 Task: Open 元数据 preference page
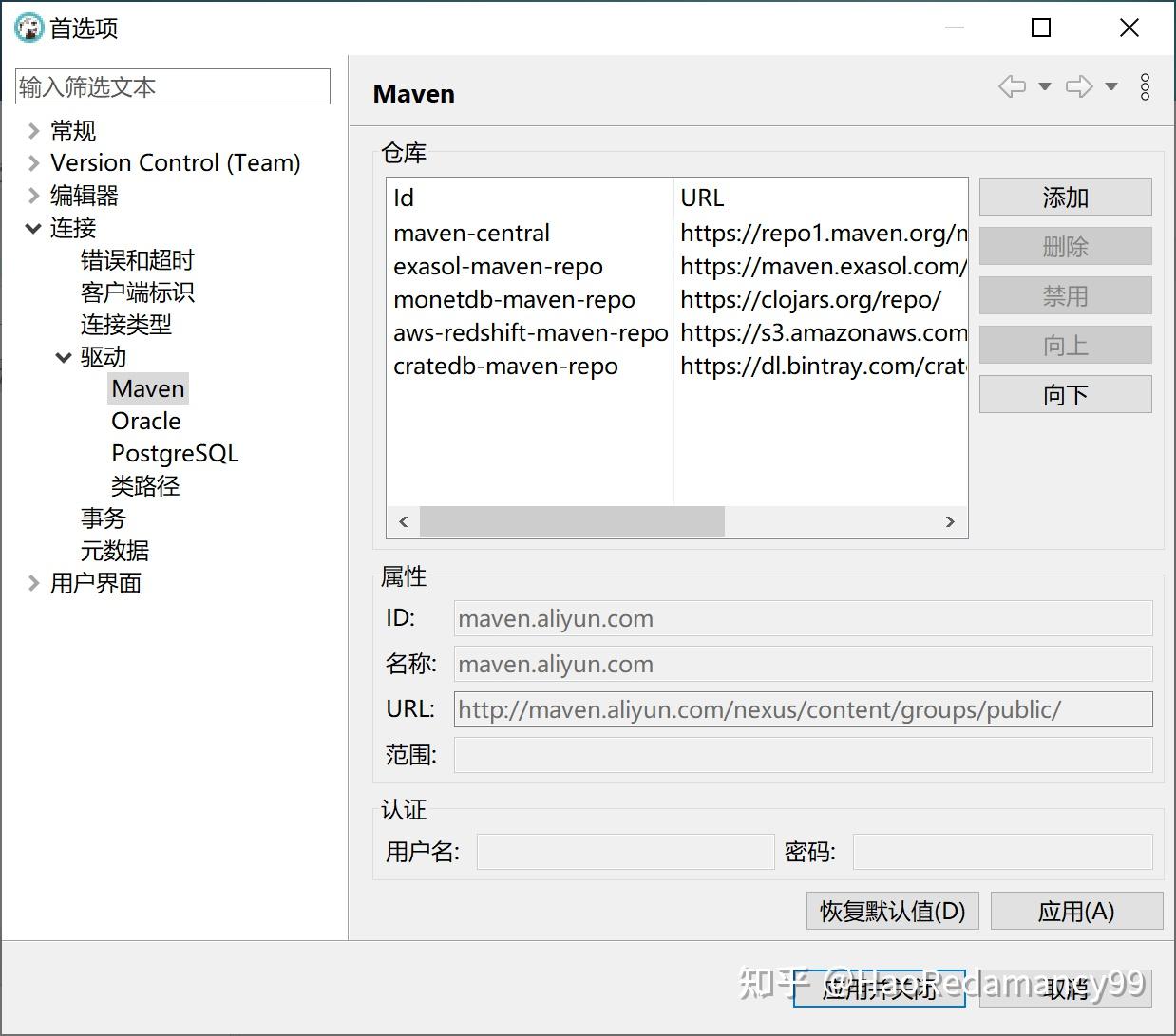(115, 551)
